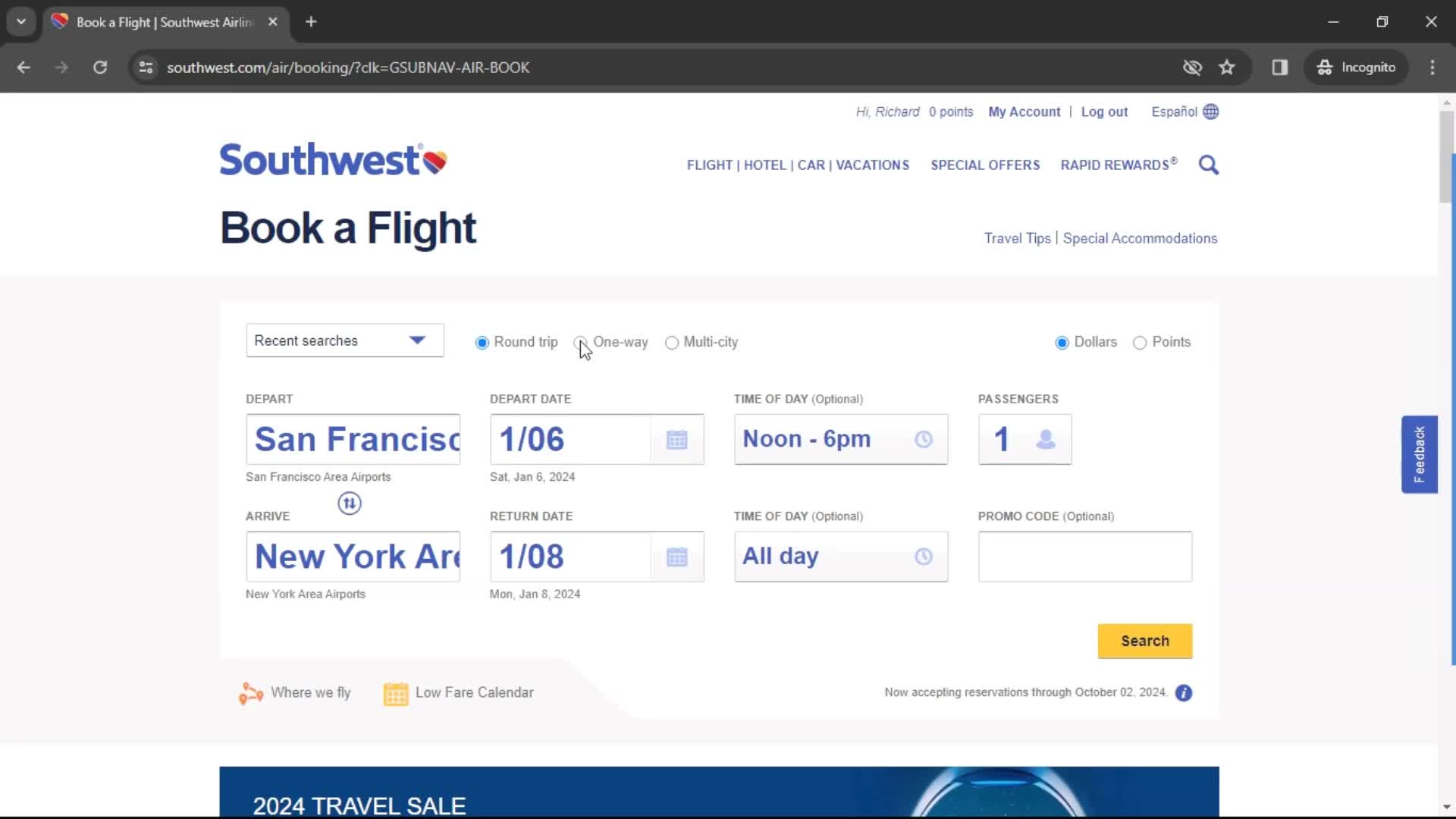Image resolution: width=1456 pixels, height=819 pixels.
Task: Open the calendar for depart date
Action: click(677, 439)
